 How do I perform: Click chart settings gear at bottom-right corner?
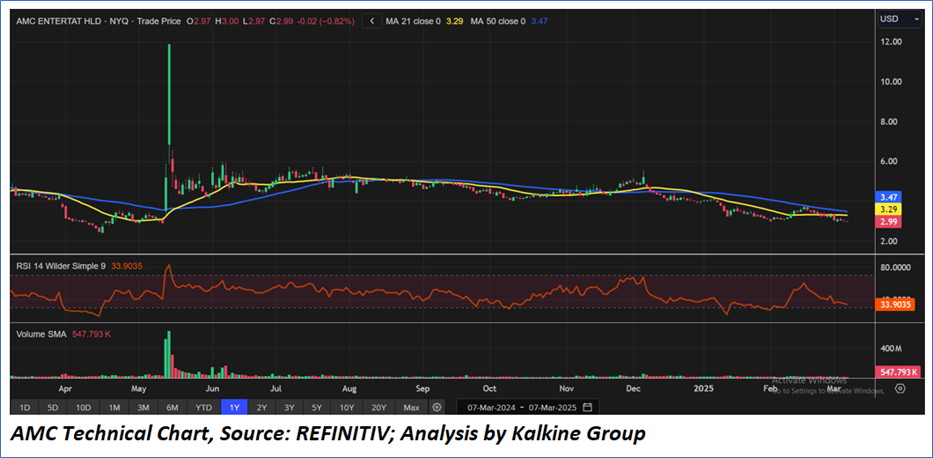point(900,388)
